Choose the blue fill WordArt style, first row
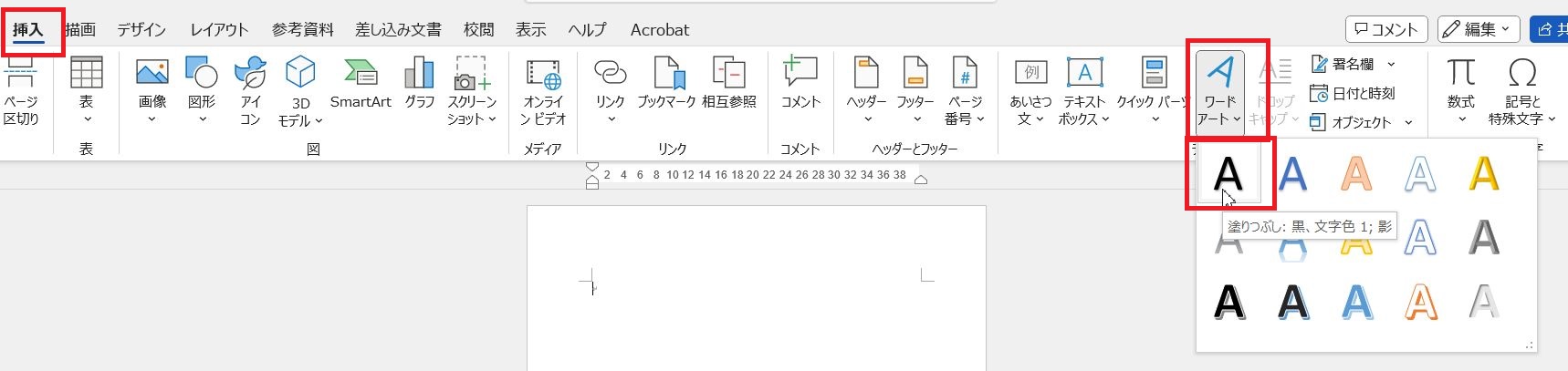This screenshot has height=371, width=1568. (1292, 173)
